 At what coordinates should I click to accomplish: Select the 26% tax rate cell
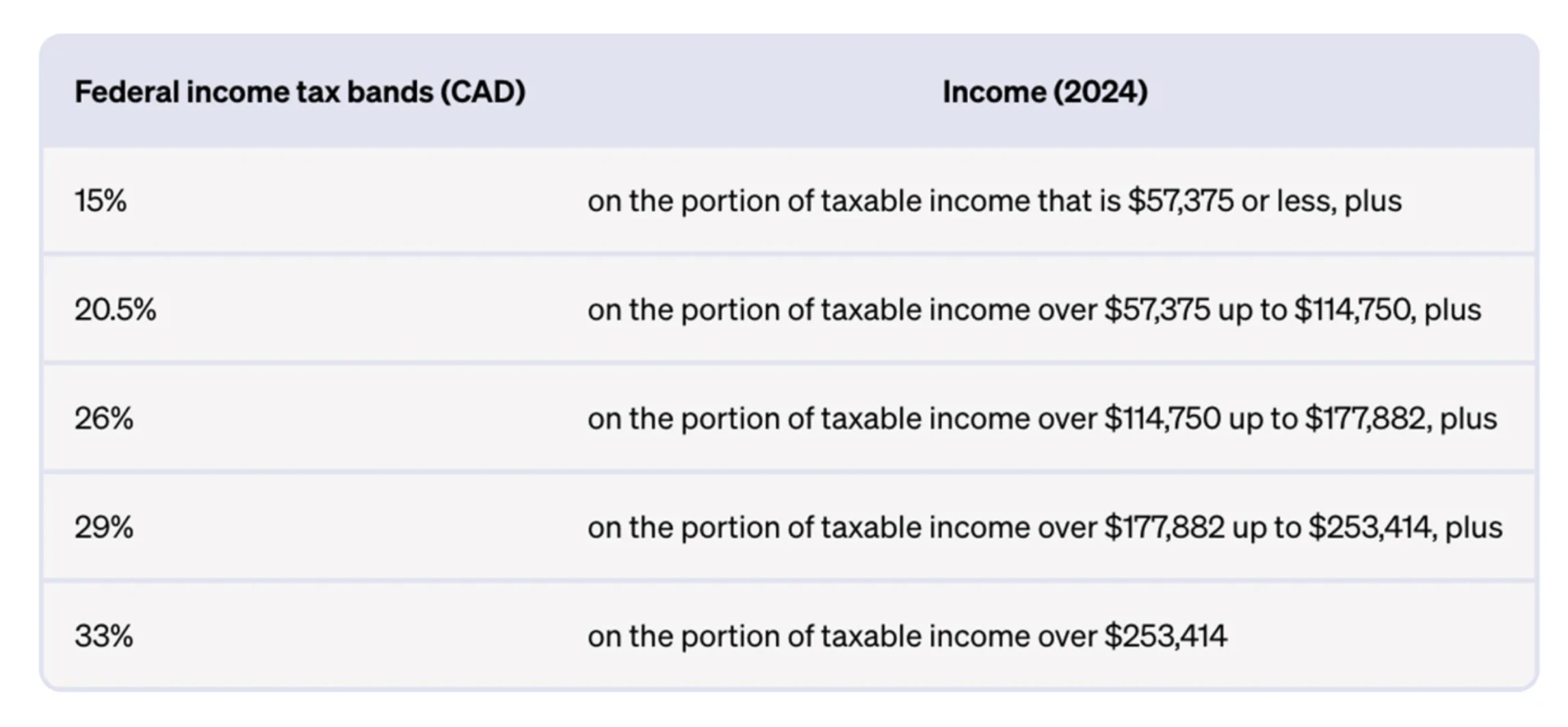point(103,418)
